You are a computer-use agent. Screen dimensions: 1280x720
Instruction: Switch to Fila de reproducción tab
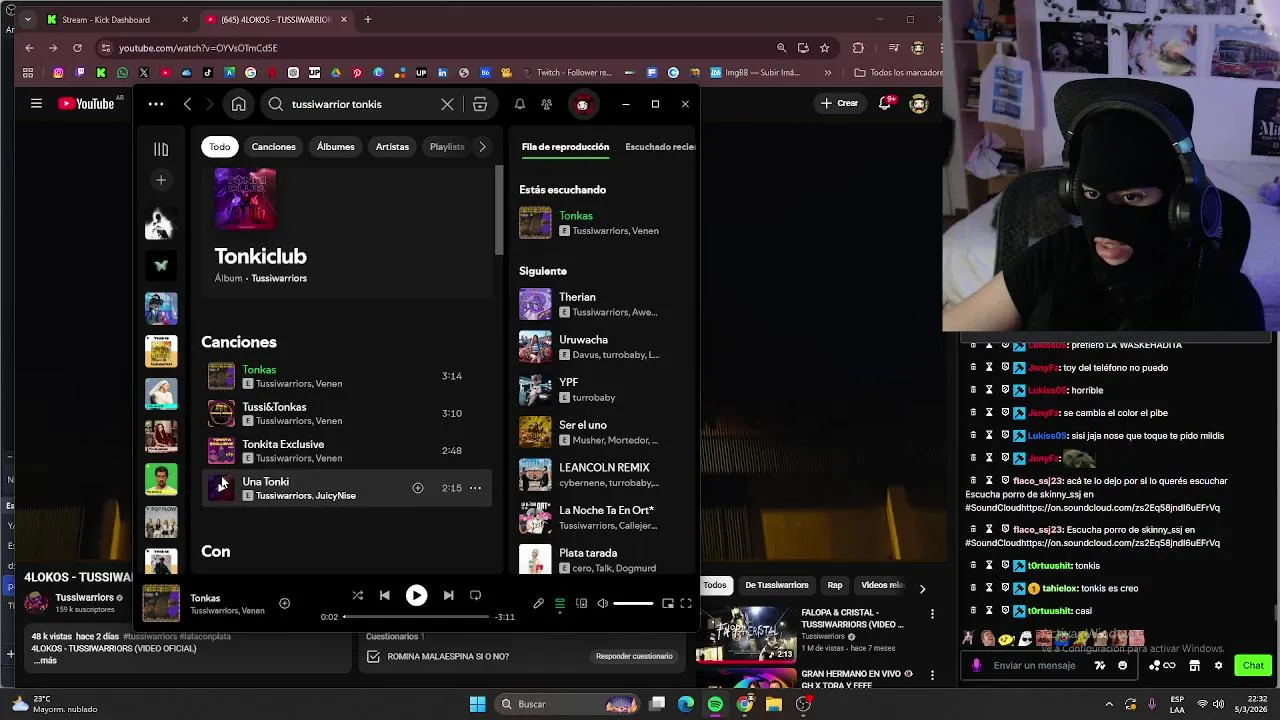(x=565, y=147)
